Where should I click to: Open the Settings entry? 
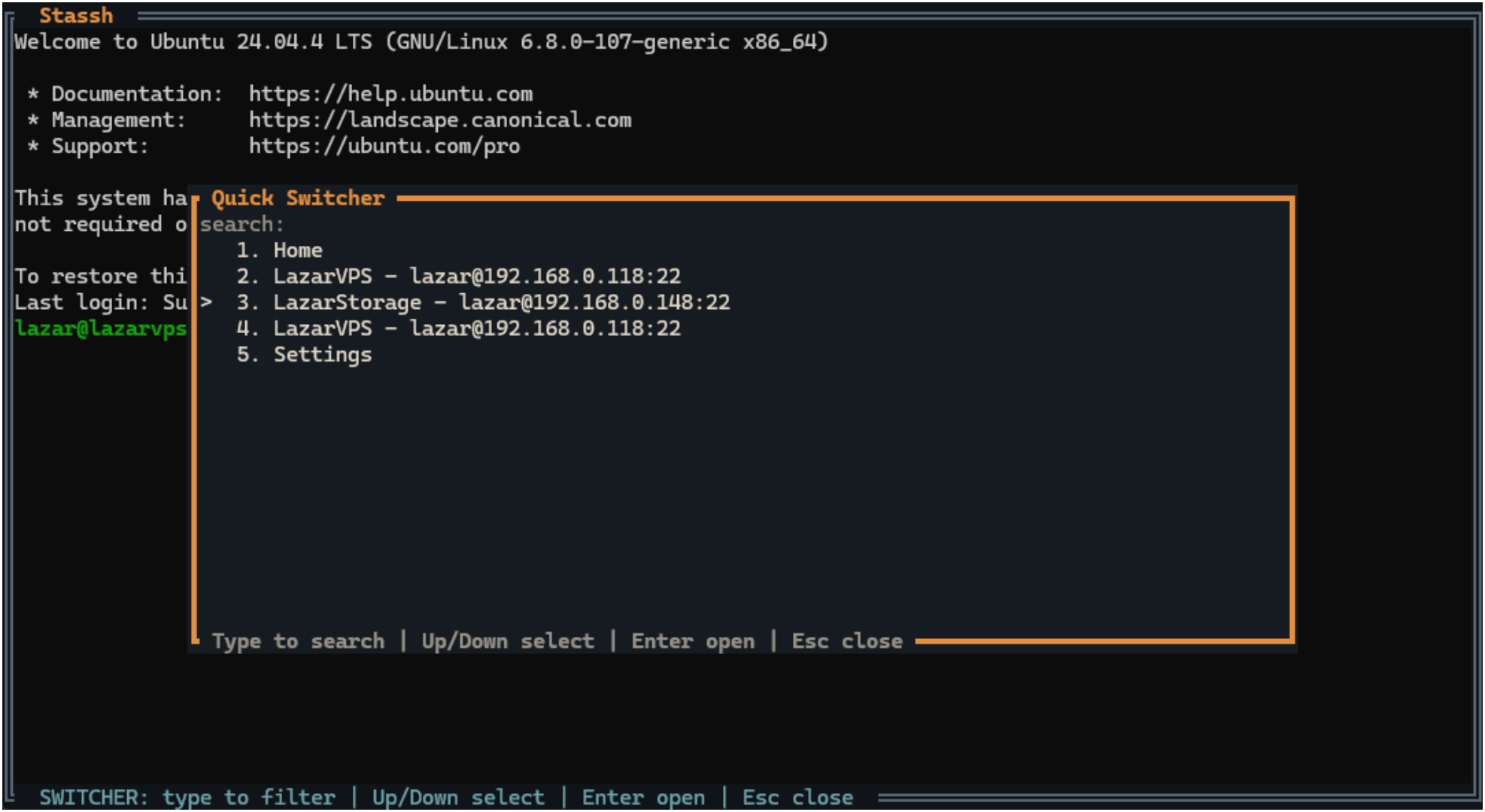pos(322,354)
